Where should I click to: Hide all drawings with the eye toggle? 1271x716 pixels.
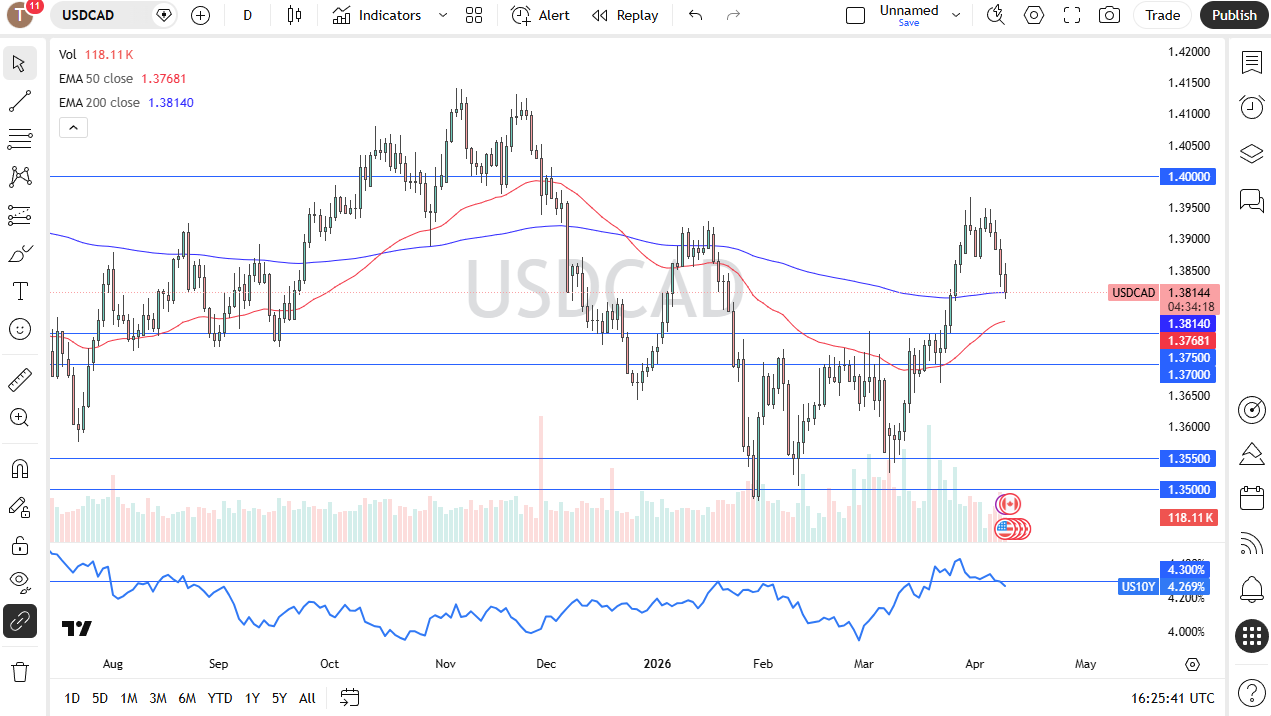pos(20,582)
